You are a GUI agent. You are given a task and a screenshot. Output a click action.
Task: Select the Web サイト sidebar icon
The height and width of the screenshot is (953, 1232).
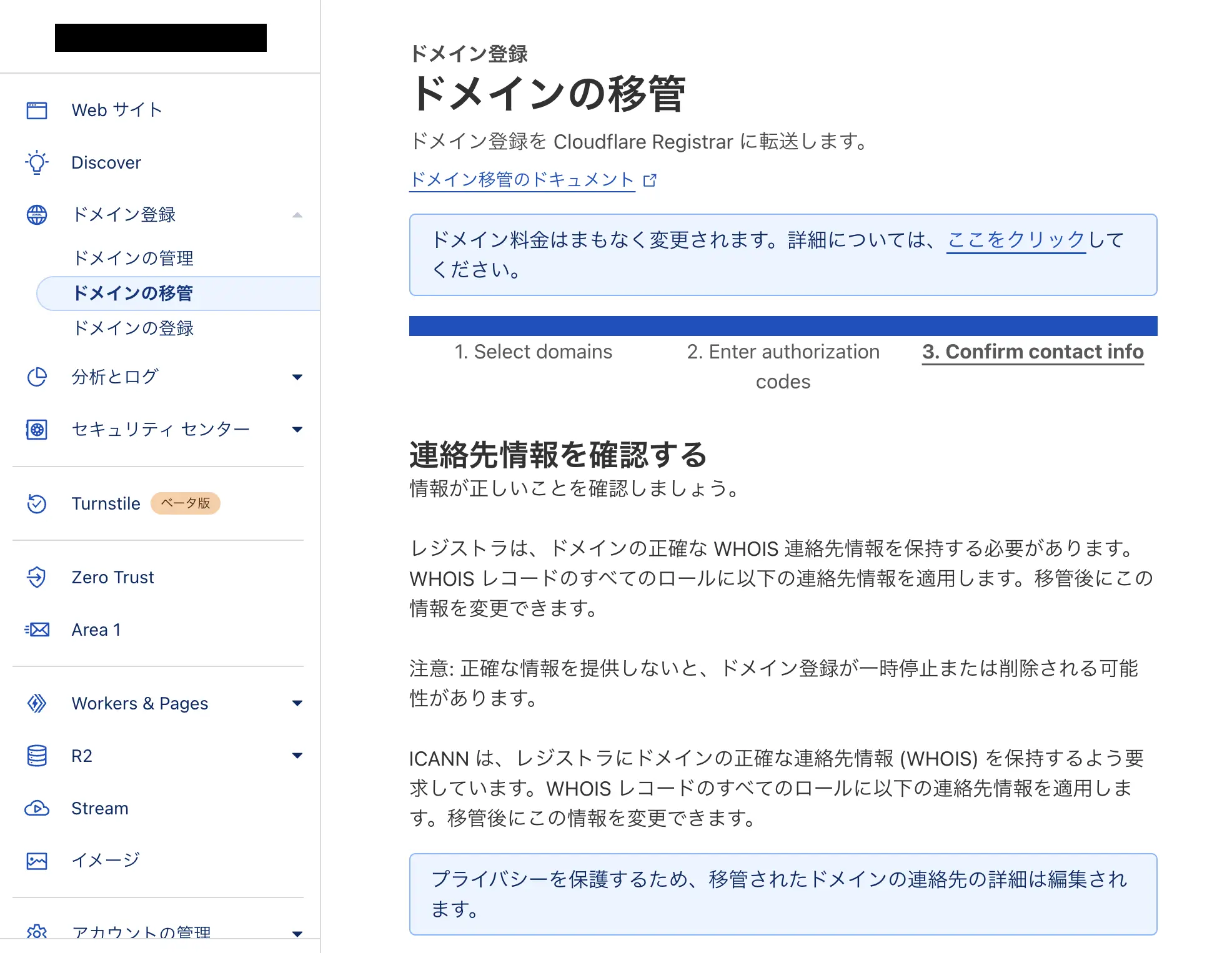pyautogui.click(x=37, y=110)
